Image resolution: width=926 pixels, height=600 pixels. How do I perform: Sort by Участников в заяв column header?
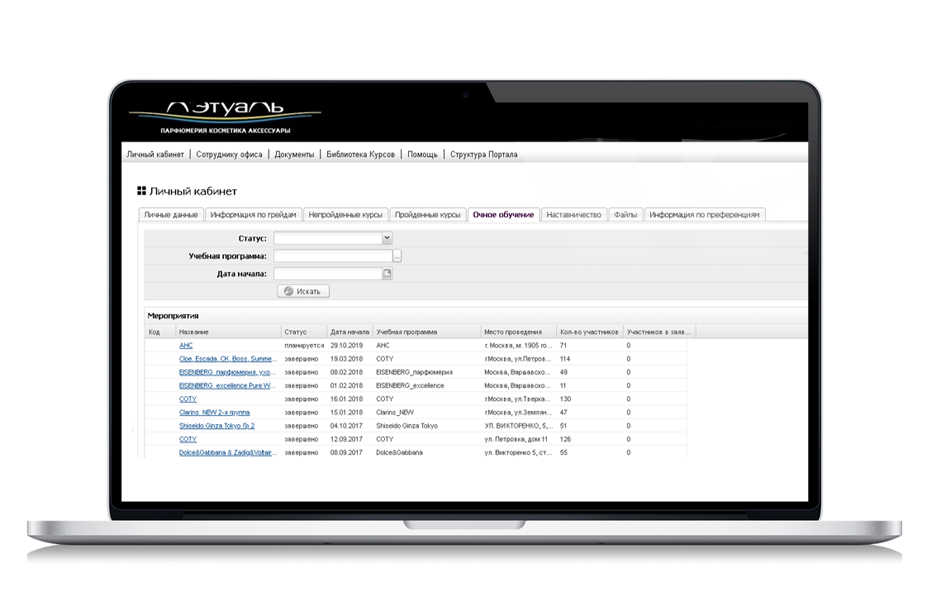658,332
